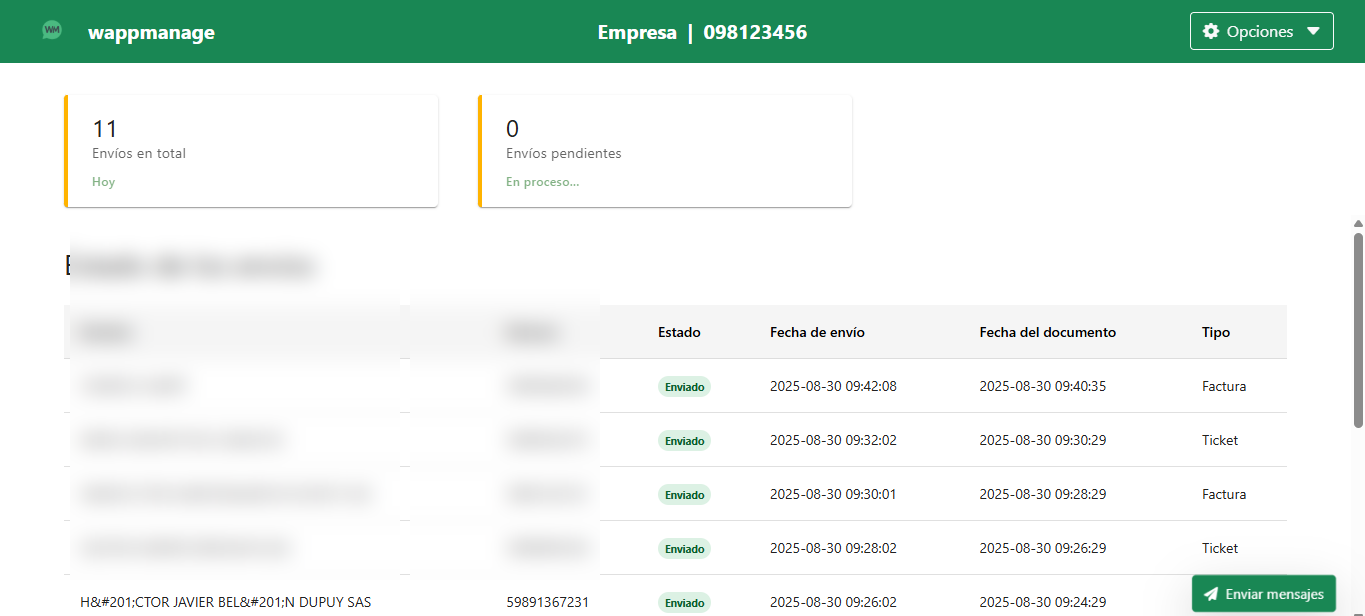This screenshot has width=1365, height=616.
Task: Click the page's vertical scrollbar thumb
Action: (x=1358, y=330)
